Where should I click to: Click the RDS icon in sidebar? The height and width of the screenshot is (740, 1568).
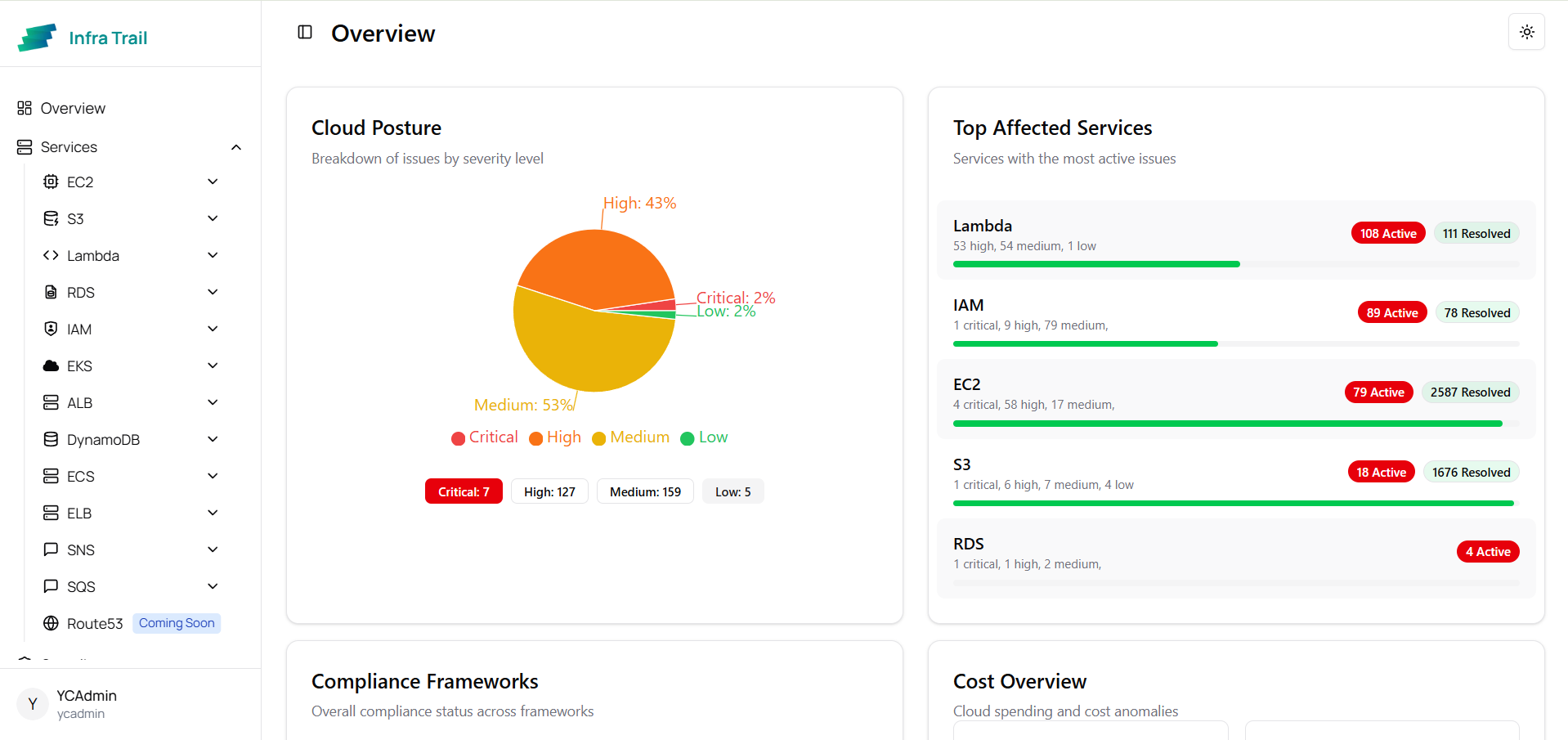tap(51, 292)
